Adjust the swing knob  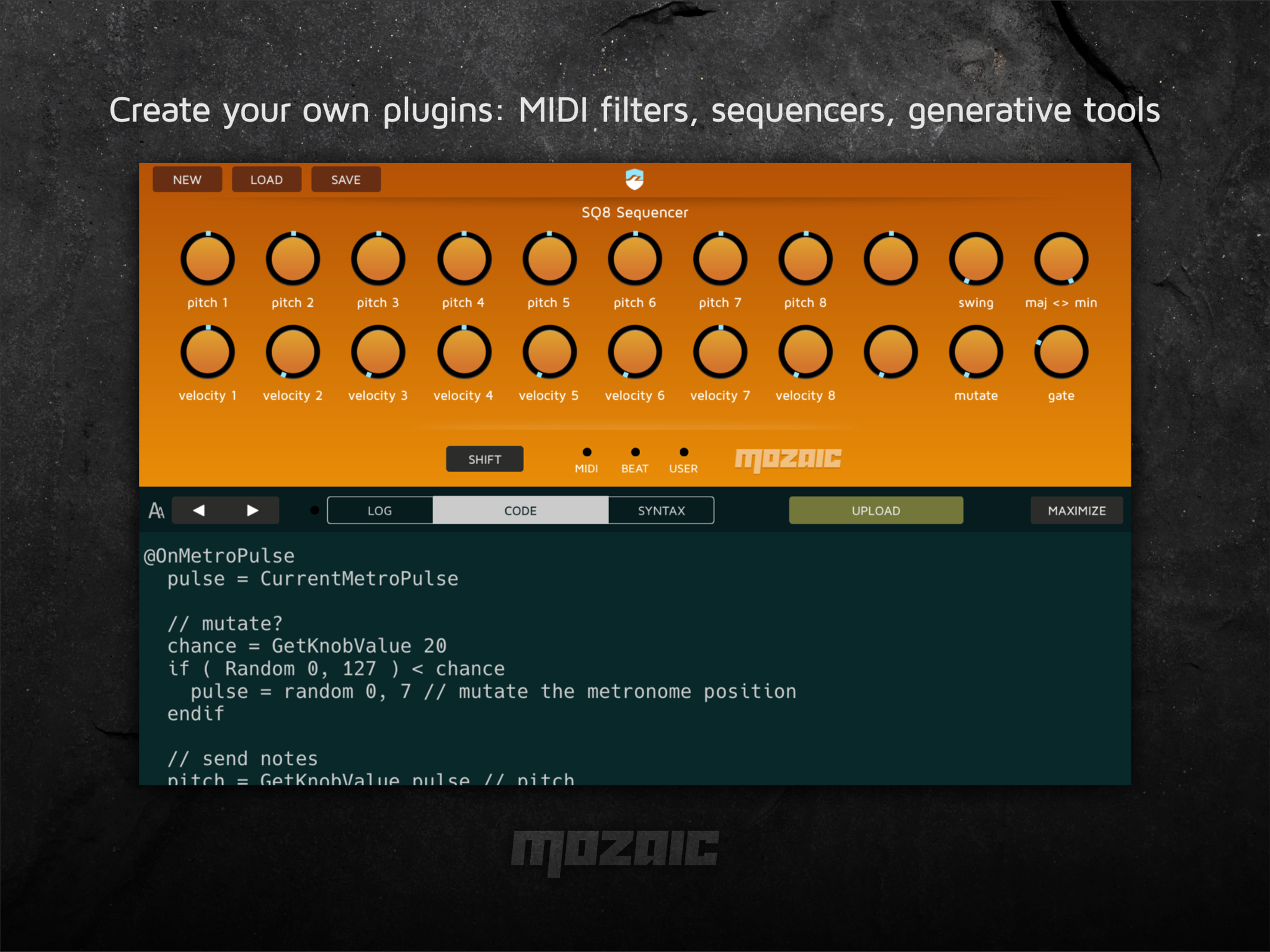pyautogui.click(x=975, y=259)
